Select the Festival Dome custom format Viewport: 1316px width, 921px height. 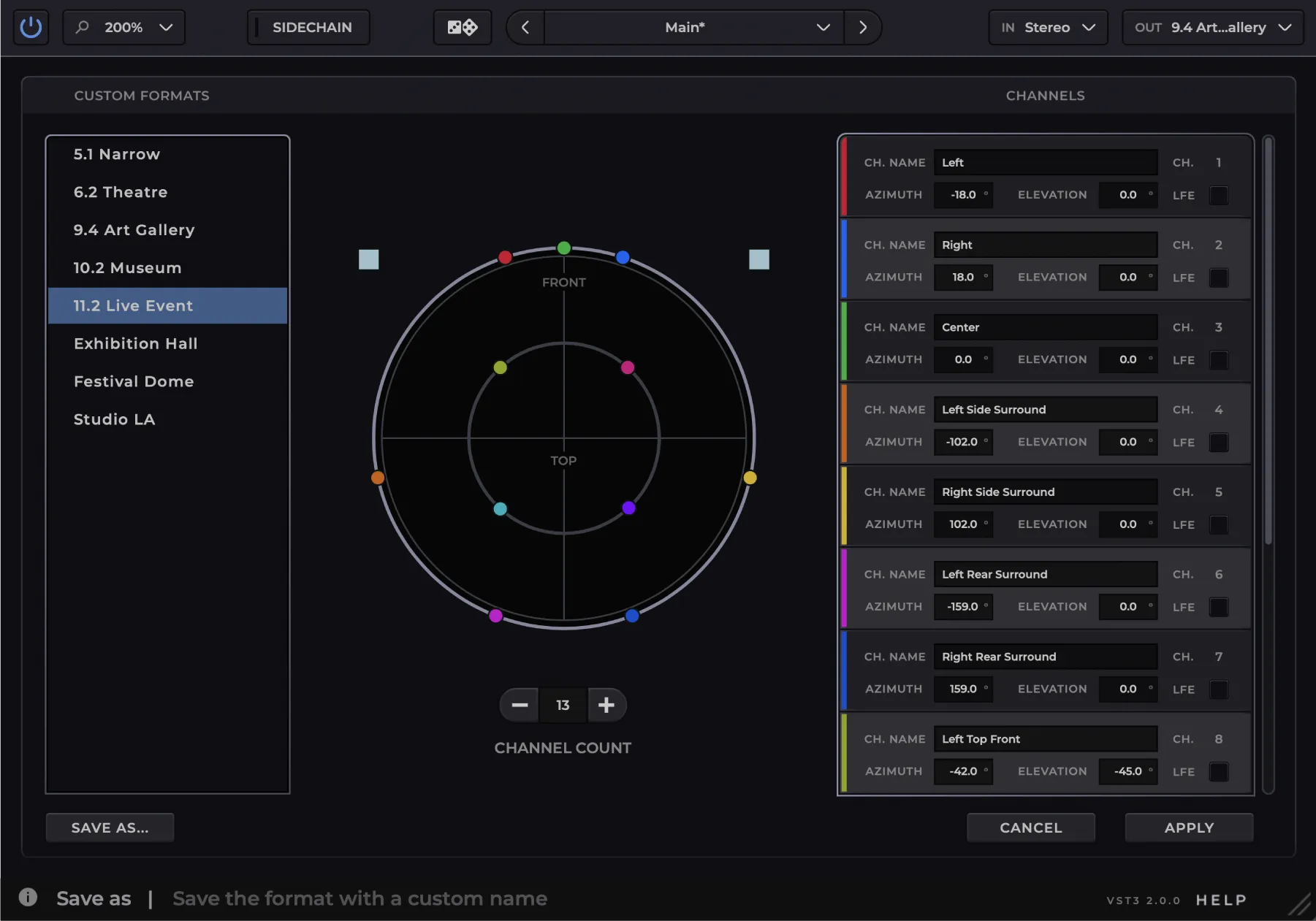(x=167, y=381)
